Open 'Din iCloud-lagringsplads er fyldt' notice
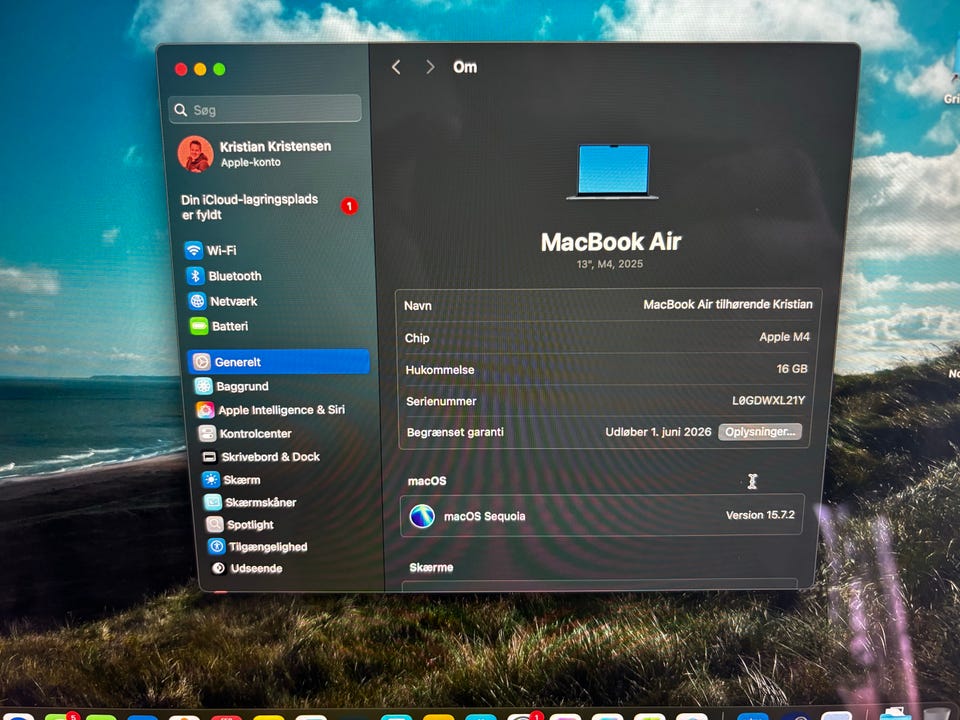This screenshot has height=720, width=960. tap(268, 207)
